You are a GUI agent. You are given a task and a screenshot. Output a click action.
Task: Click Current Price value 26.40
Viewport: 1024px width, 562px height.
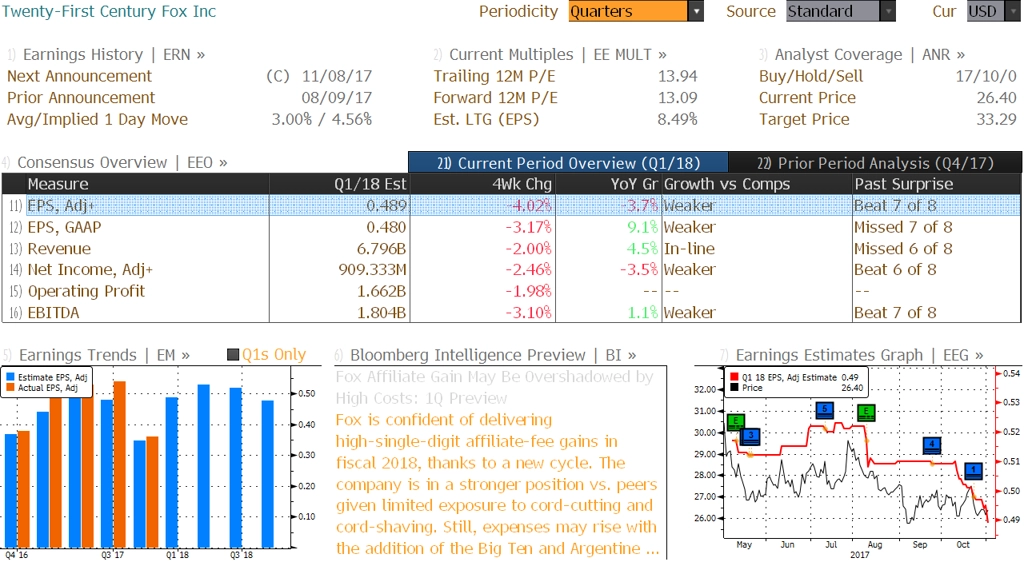997,98
